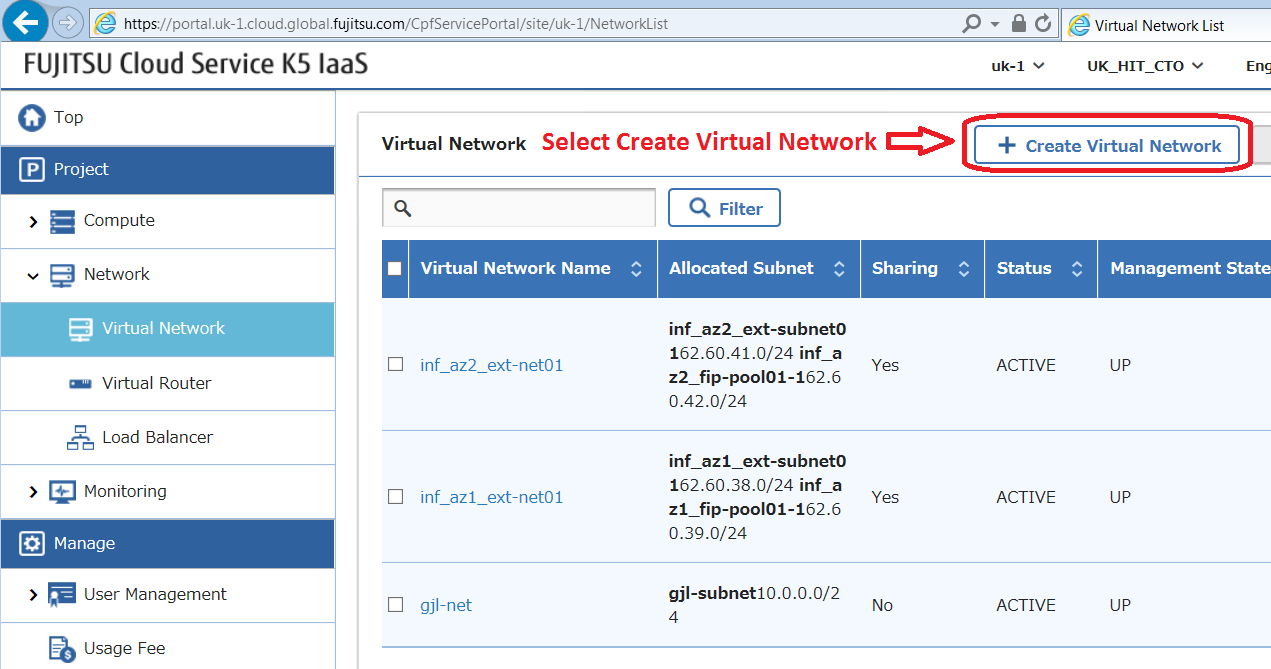Open the inf_az2_ext-net01 network link
This screenshot has height=669, width=1271.
[491, 365]
